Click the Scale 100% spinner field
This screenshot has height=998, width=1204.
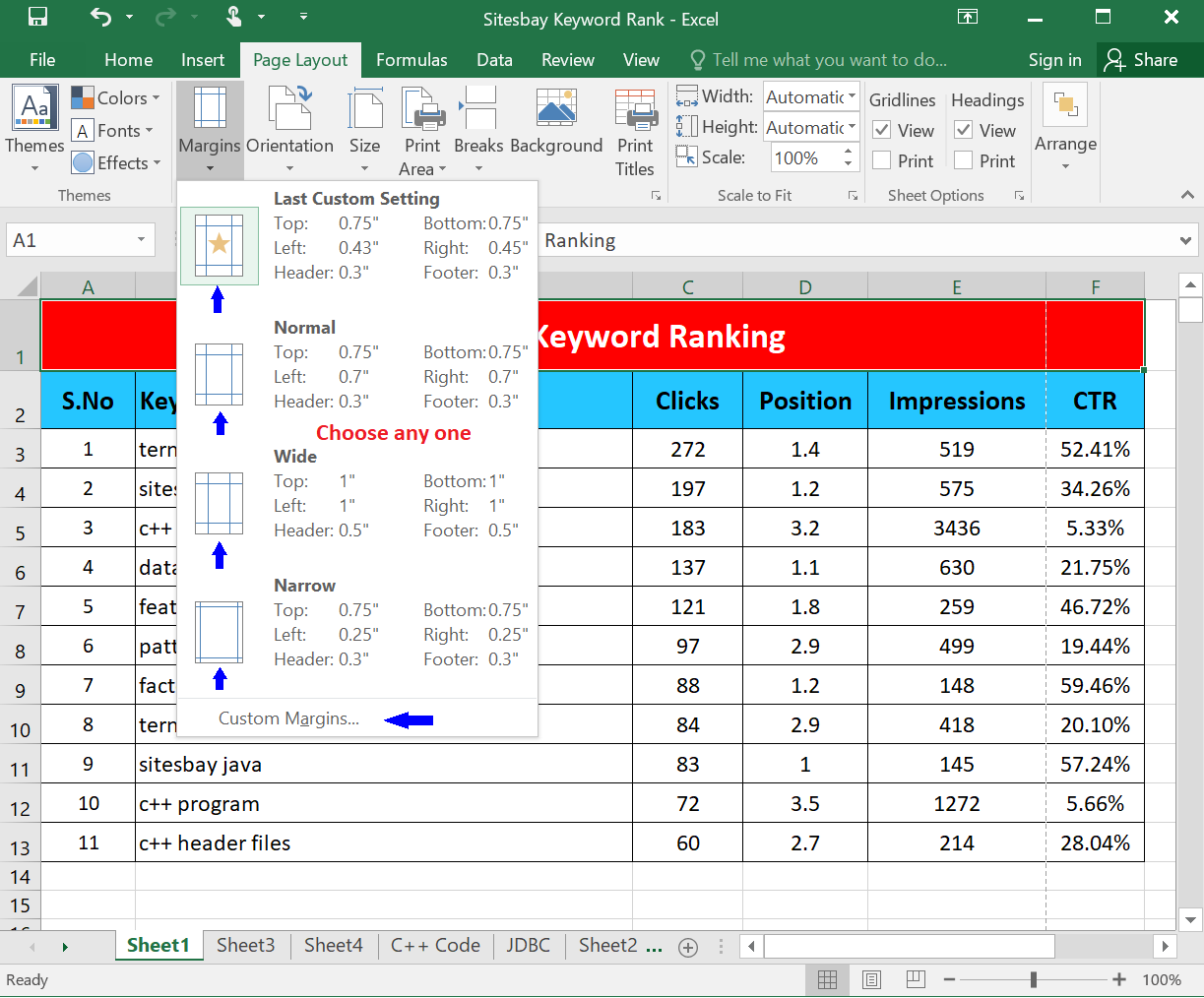click(x=815, y=157)
